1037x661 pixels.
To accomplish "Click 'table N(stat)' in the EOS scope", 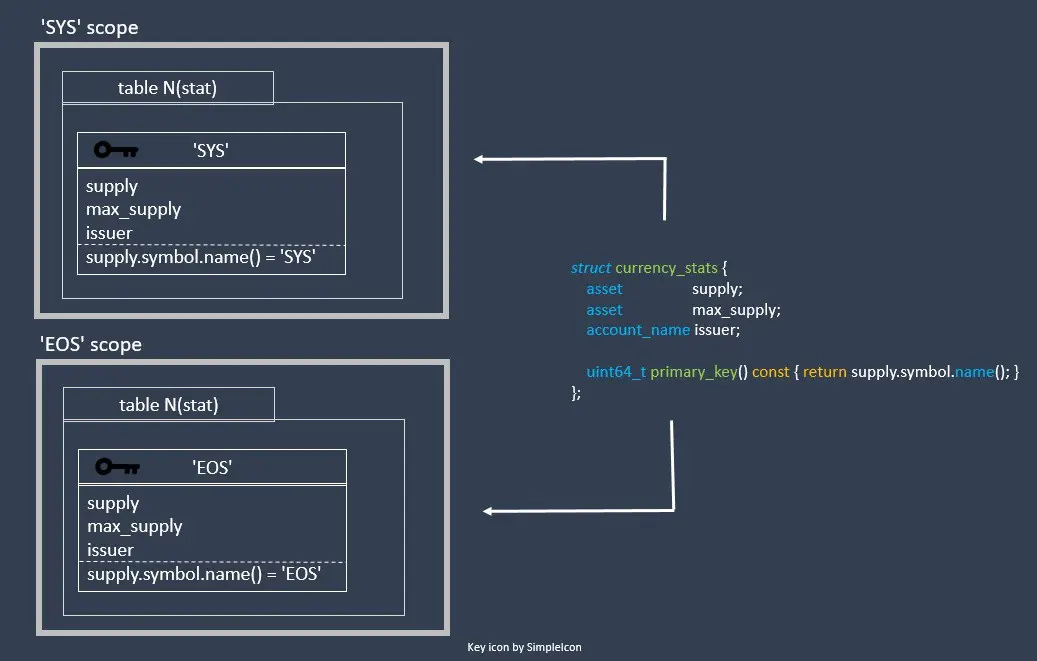I will click(169, 405).
